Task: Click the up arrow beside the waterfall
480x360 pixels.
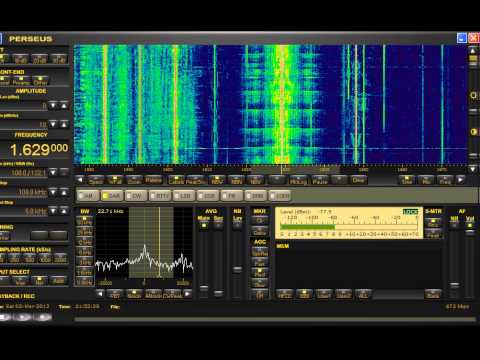Action: [x=473, y=51]
